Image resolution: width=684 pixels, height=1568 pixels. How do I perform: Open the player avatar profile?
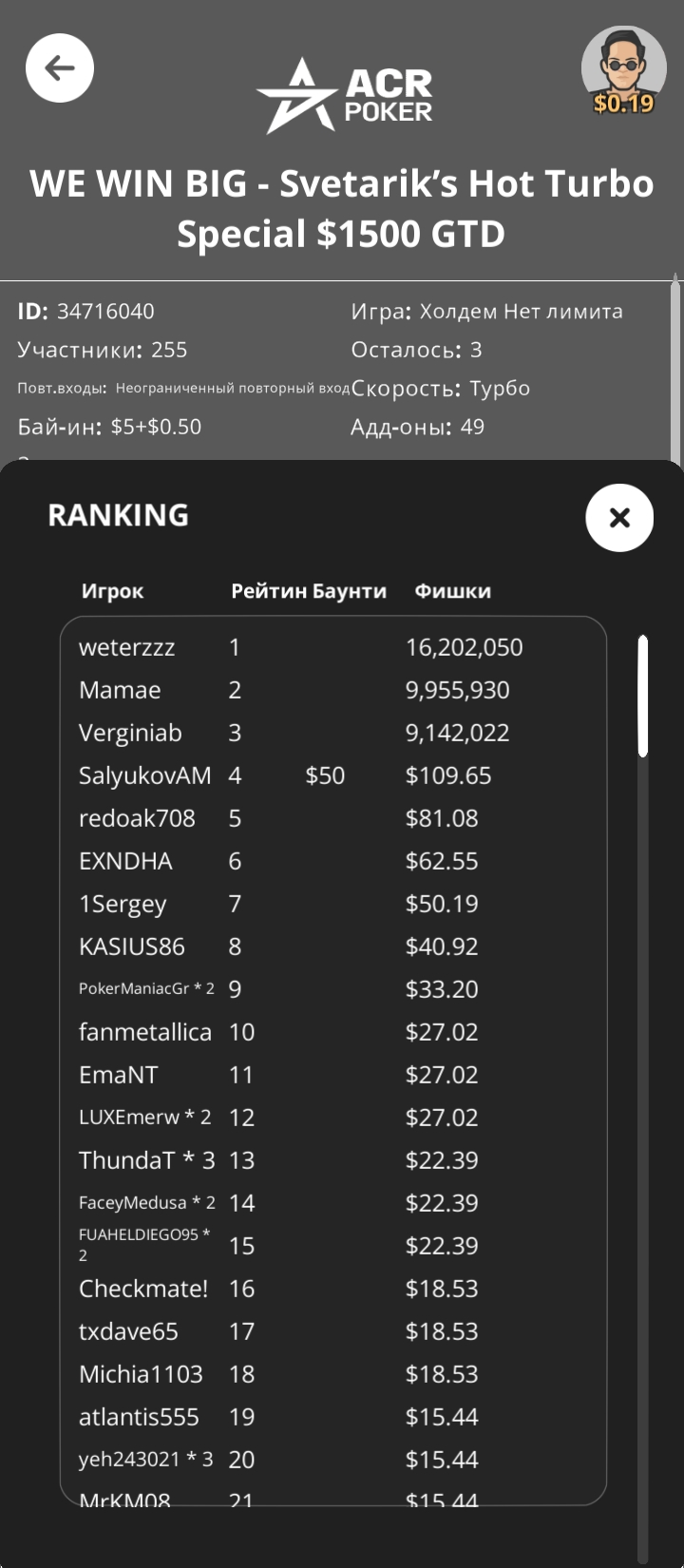pos(623,69)
